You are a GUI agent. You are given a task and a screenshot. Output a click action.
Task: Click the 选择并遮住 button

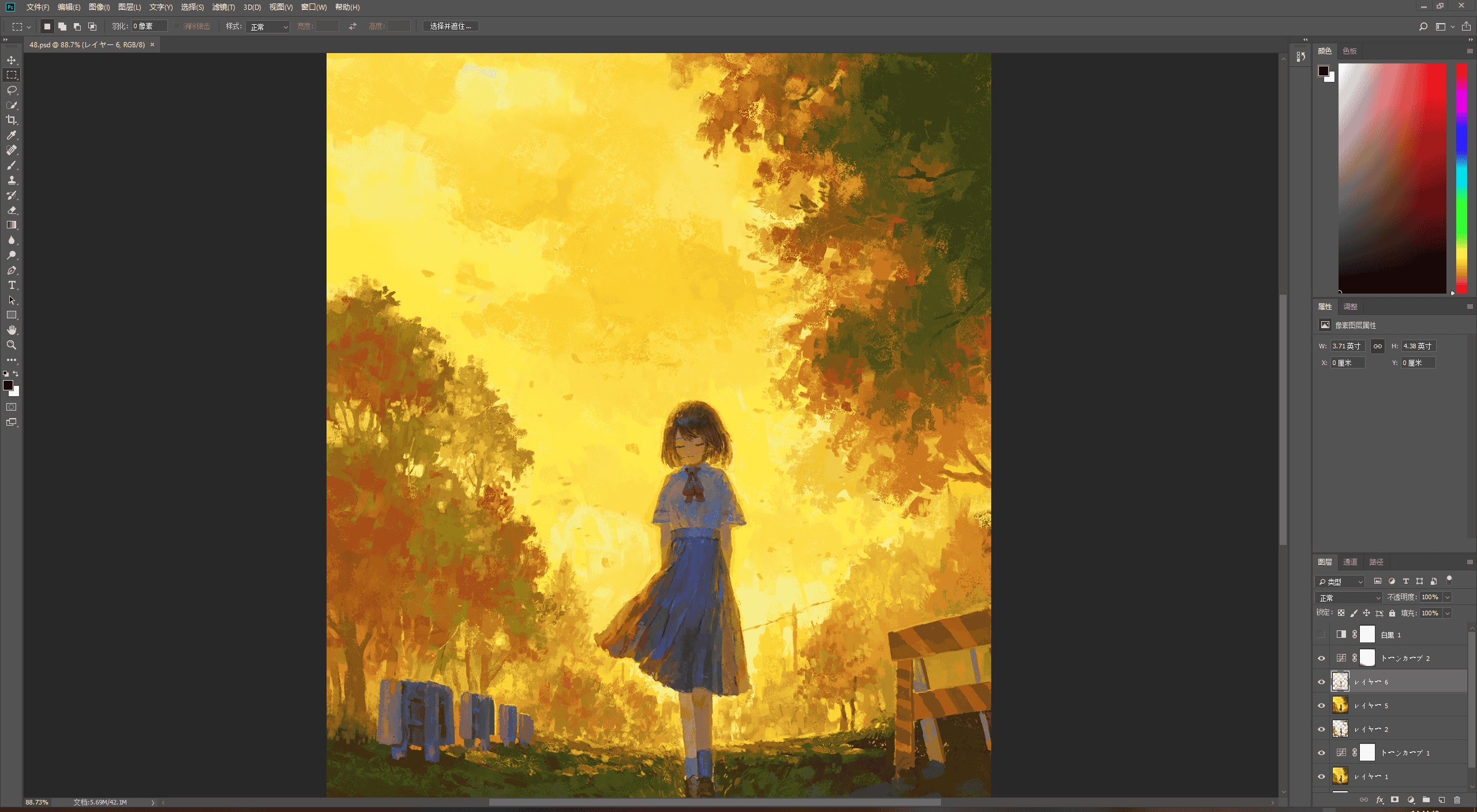(451, 27)
